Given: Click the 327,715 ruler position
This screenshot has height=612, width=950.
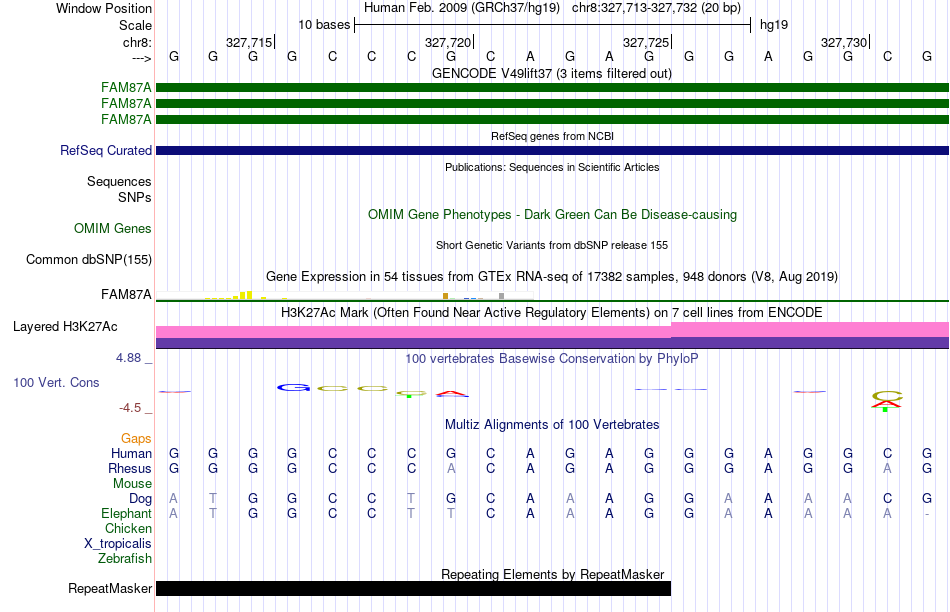Looking at the screenshot, I should coord(249,42).
